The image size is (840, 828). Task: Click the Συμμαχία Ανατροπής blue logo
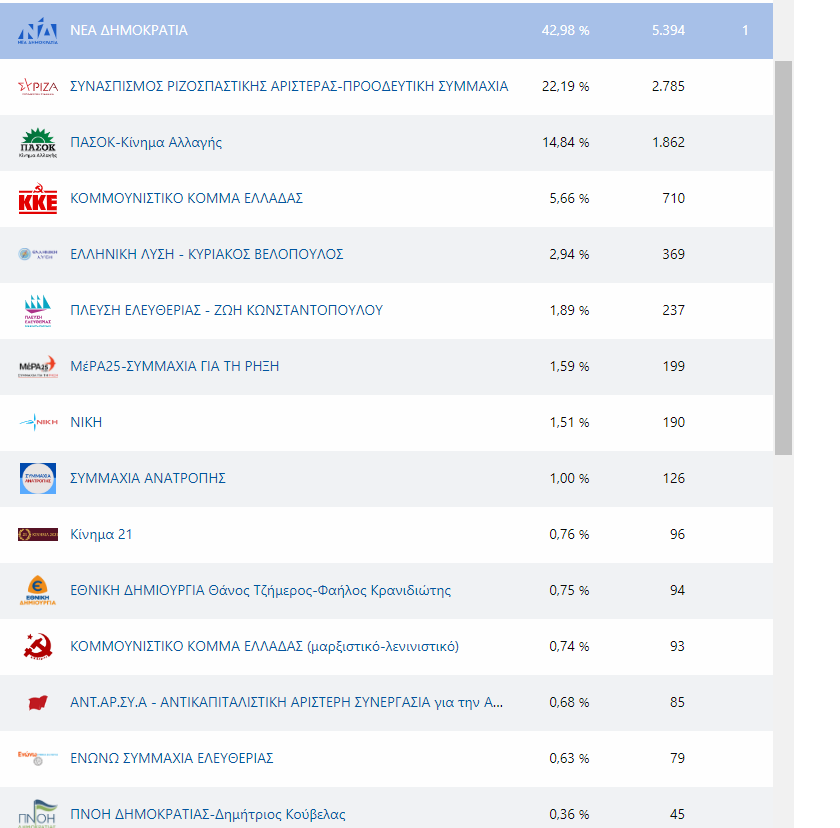pyautogui.click(x=38, y=479)
